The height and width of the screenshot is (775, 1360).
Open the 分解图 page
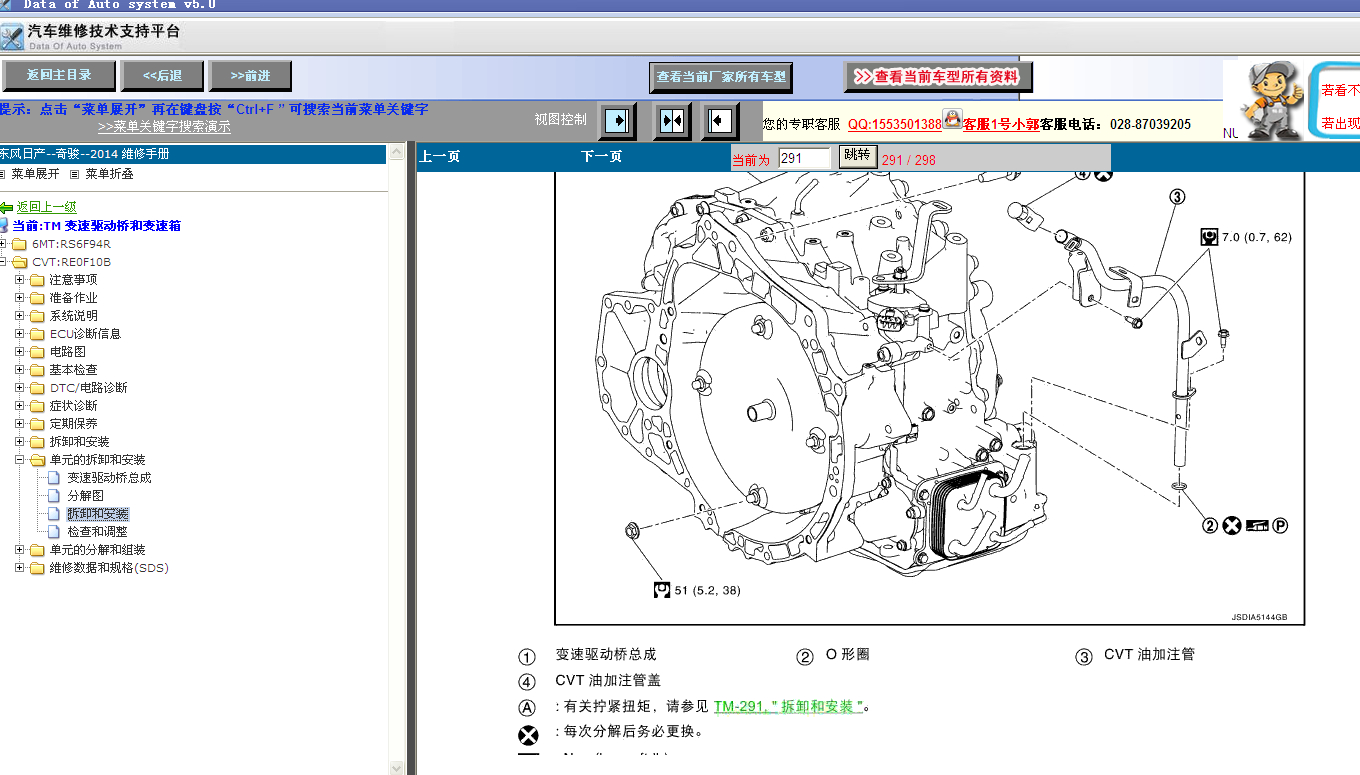tap(85, 496)
